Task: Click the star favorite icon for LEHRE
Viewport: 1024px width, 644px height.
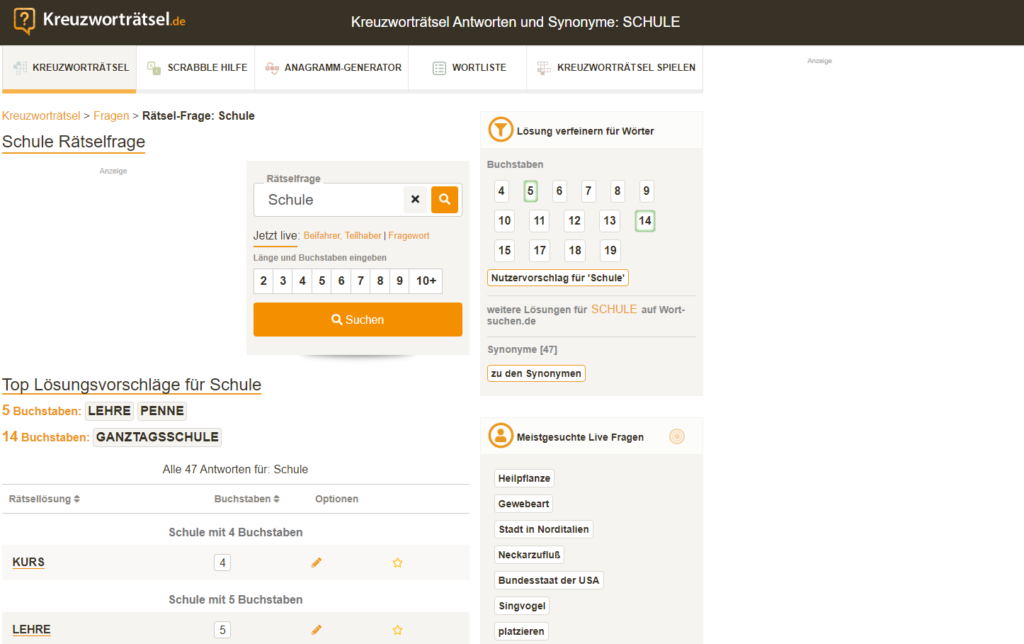Action: pos(398,630)
